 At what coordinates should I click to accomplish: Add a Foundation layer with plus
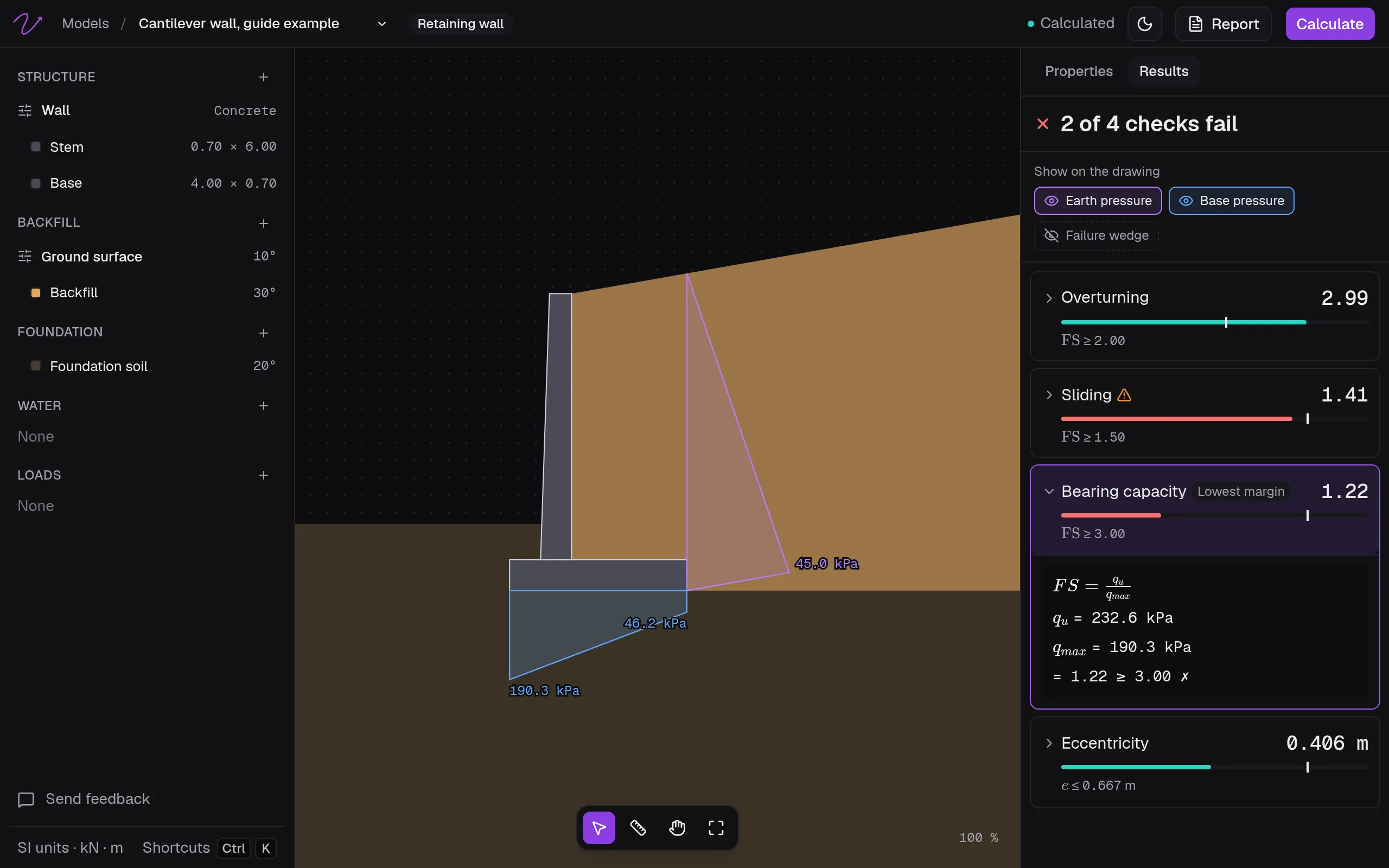point(264,333)
